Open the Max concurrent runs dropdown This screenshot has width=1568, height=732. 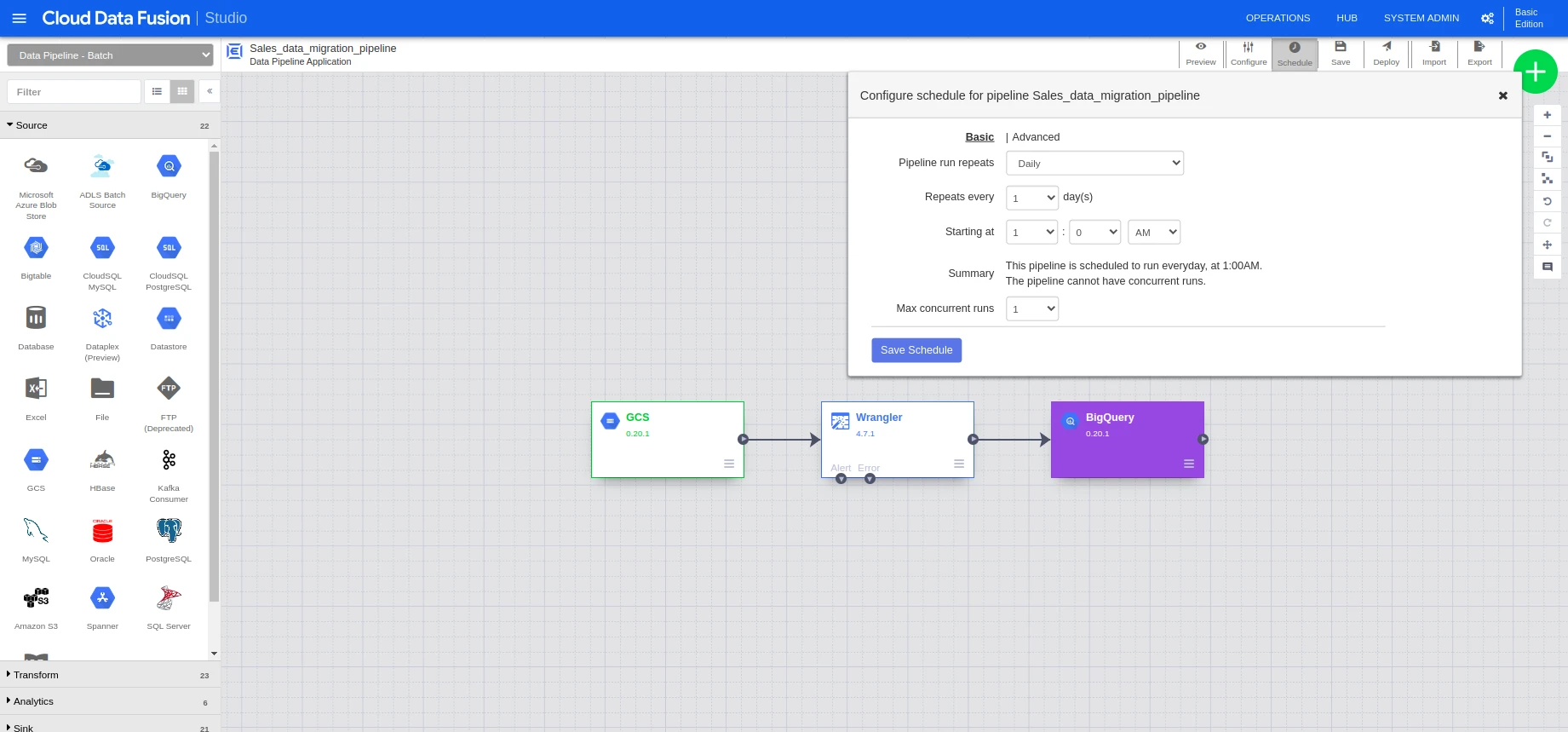(1032, 308)
